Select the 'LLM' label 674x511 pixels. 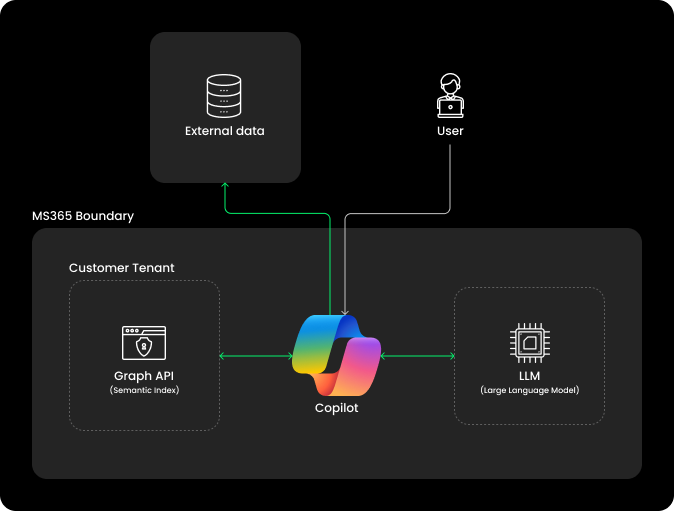click(530, 376)
